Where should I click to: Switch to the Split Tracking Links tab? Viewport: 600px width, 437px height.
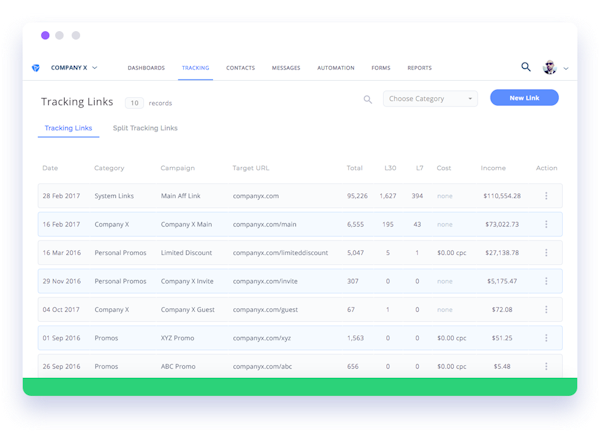point(145,128)
